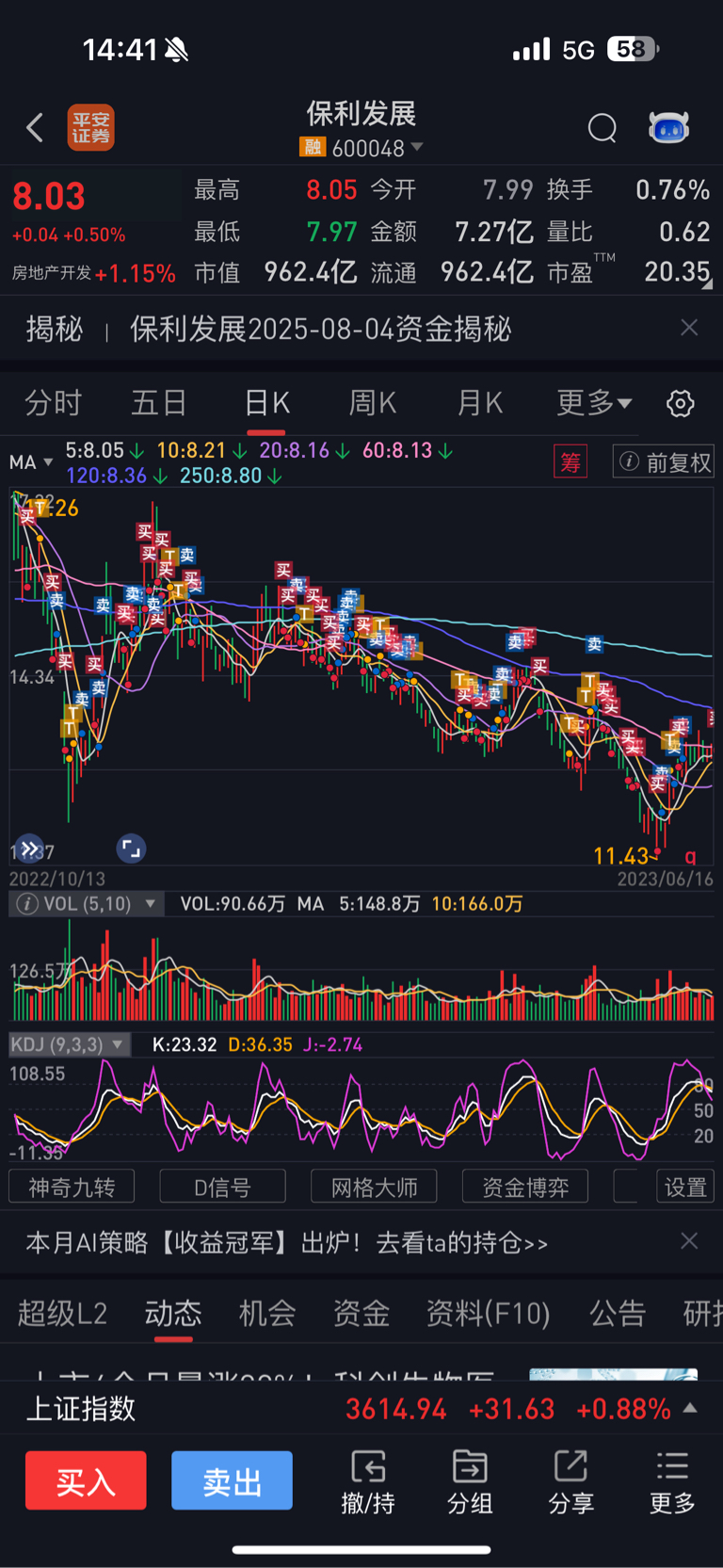
Task: Select the 资金博弈 indicator
Action: [x=525, y=1187]
